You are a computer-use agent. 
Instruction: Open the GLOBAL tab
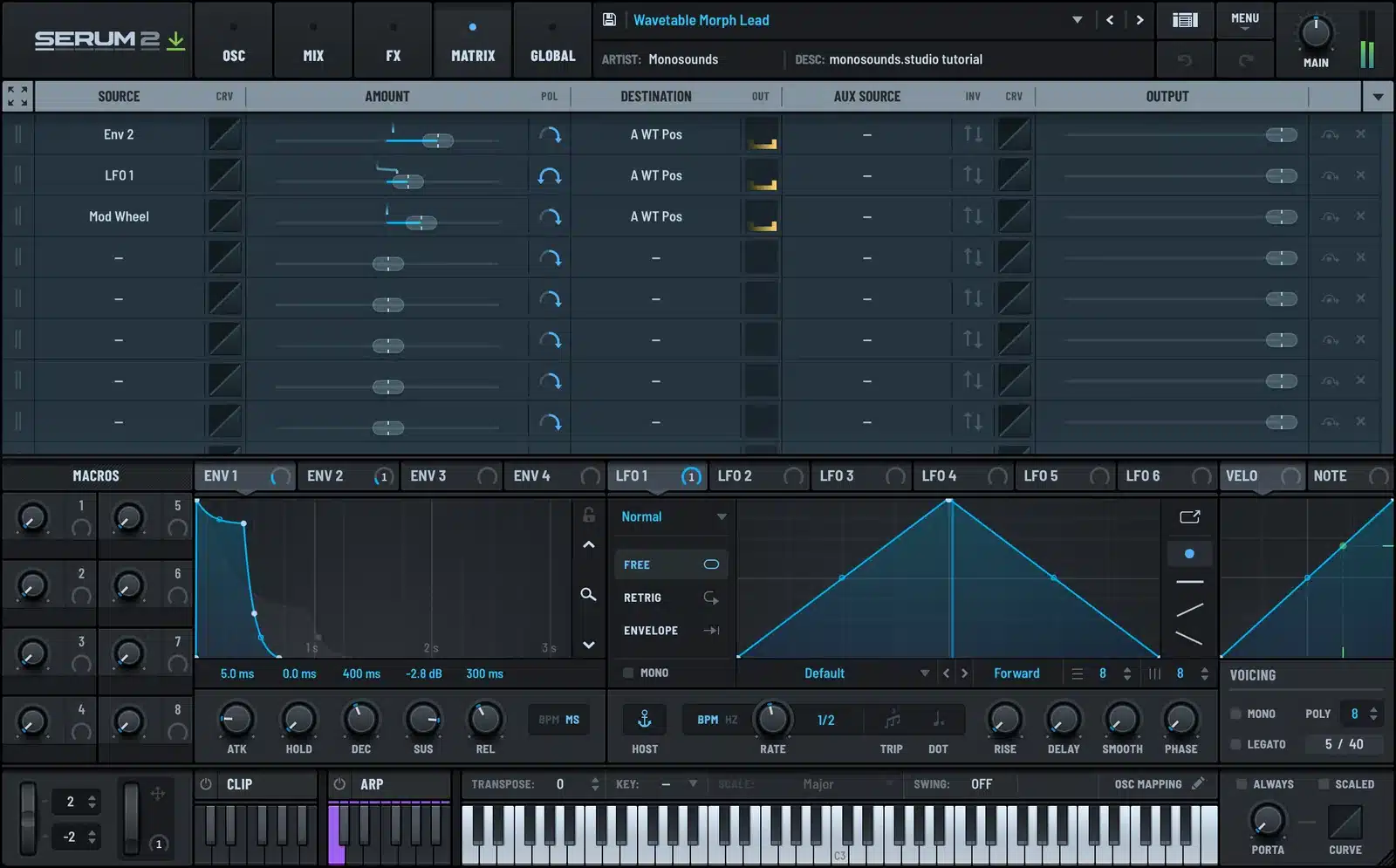coord(552,40)
